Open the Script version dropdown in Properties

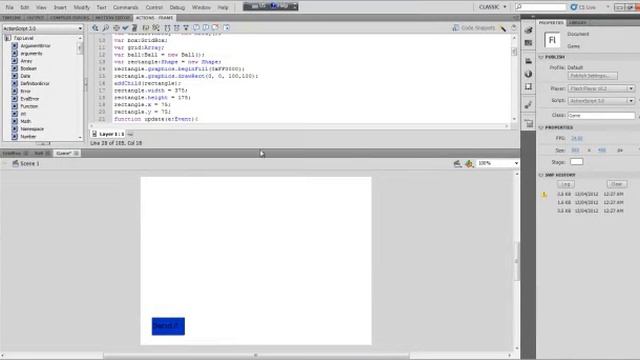(601, 100)
